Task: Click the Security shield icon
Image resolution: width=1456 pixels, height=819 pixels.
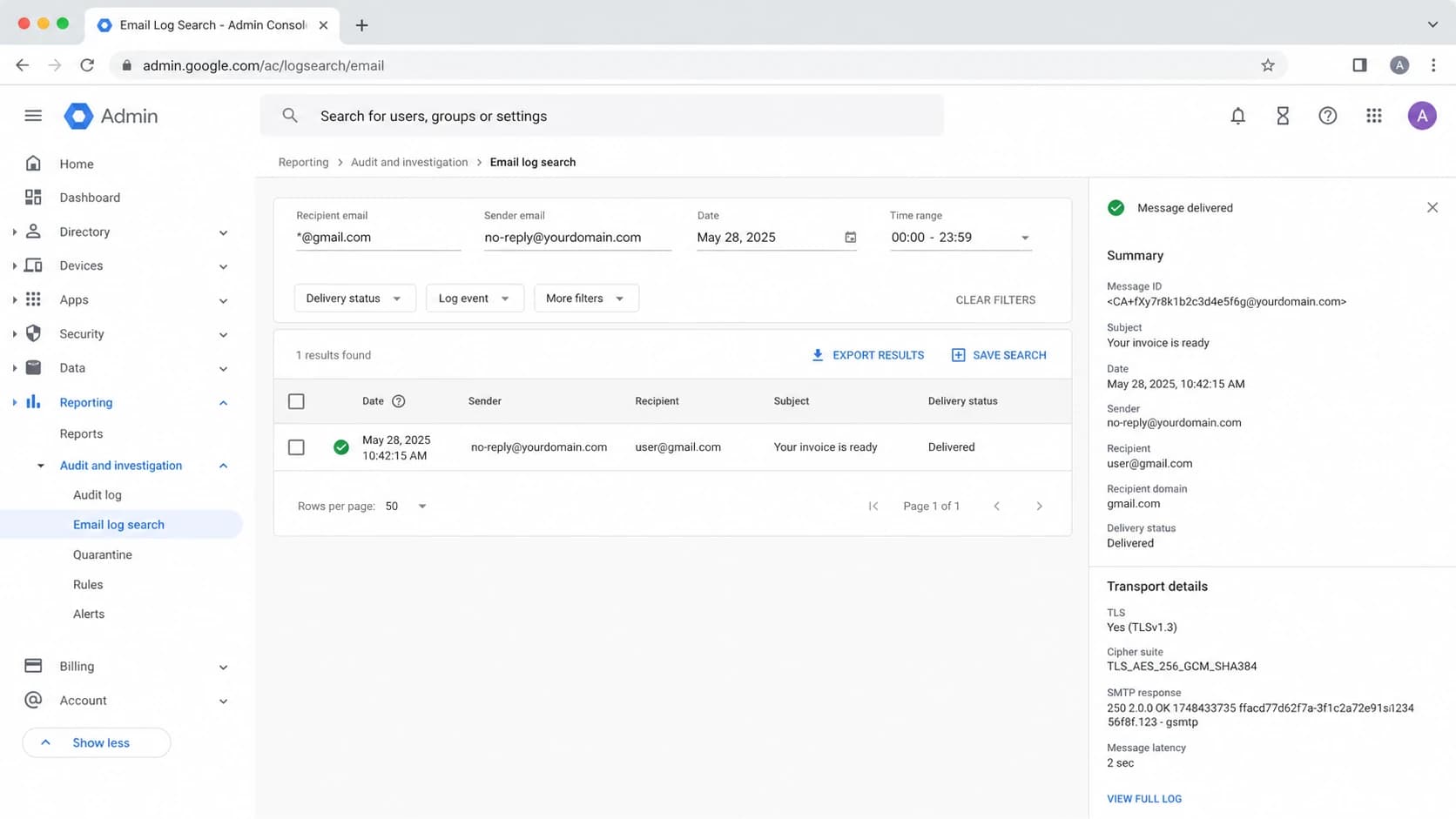Action: click(x=33, y=333)
